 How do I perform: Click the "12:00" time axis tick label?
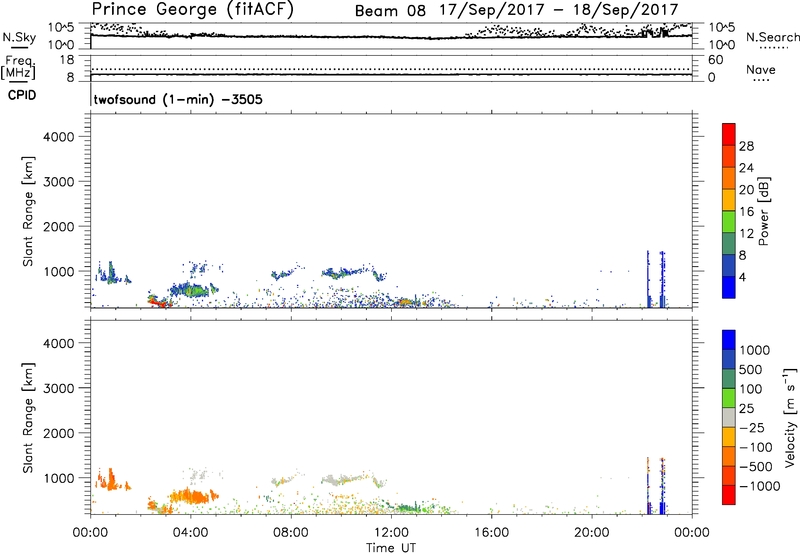[x=391, y=533]
